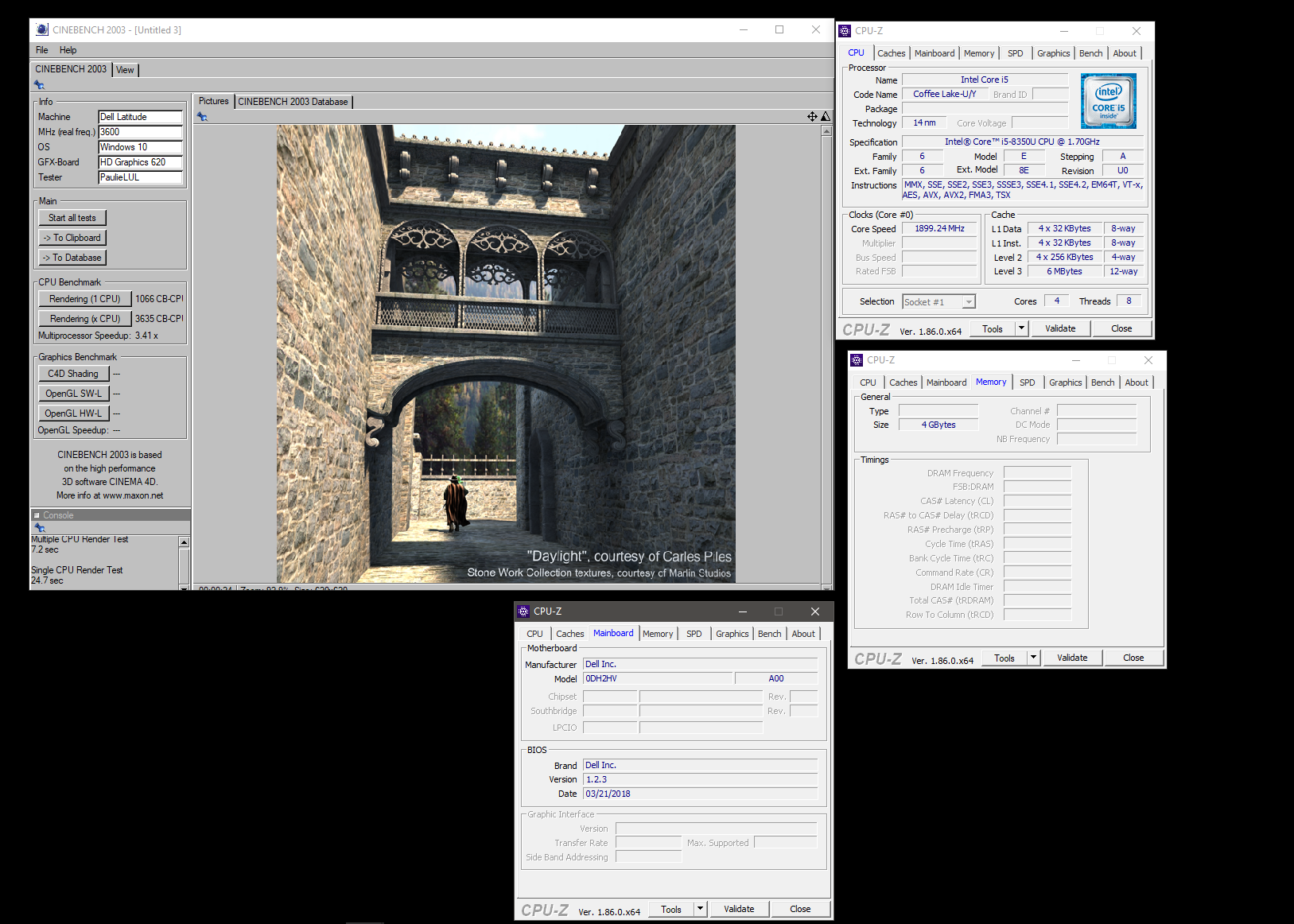Run the Rendering (1 CPU) benchmark
Viewport: 1294px width, 924px height.
[x=85, y=299]
